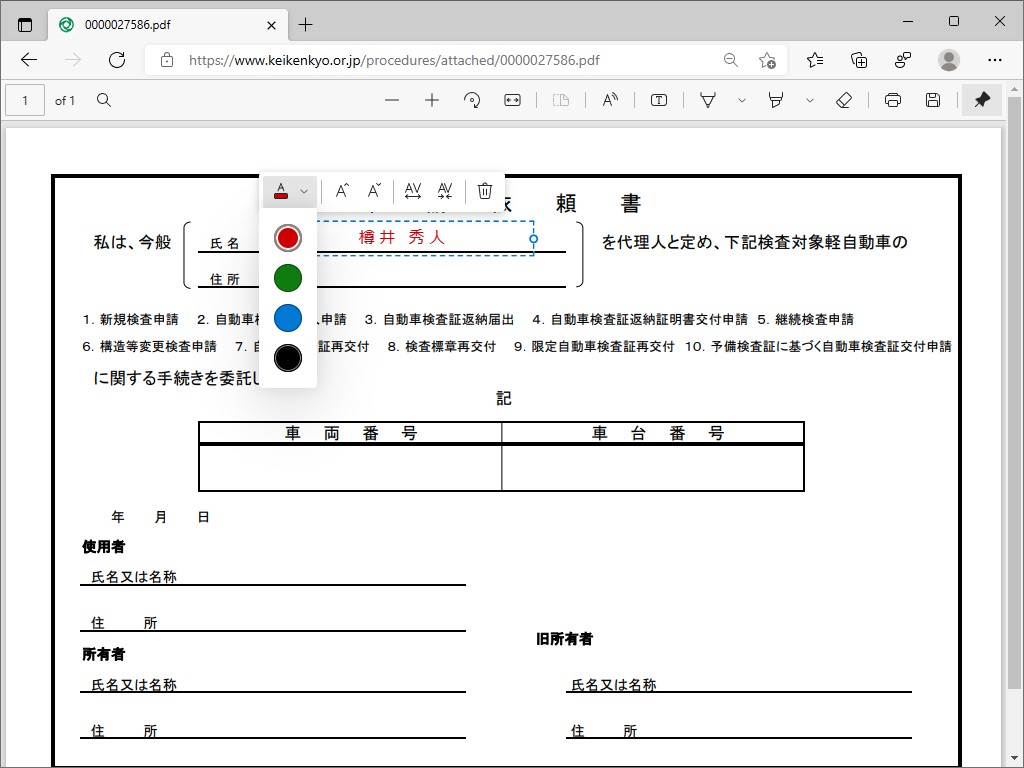This screenshot has width=1024, height=768.
Task: Fit the PDF to page width
Action: [x=512, y=100]
